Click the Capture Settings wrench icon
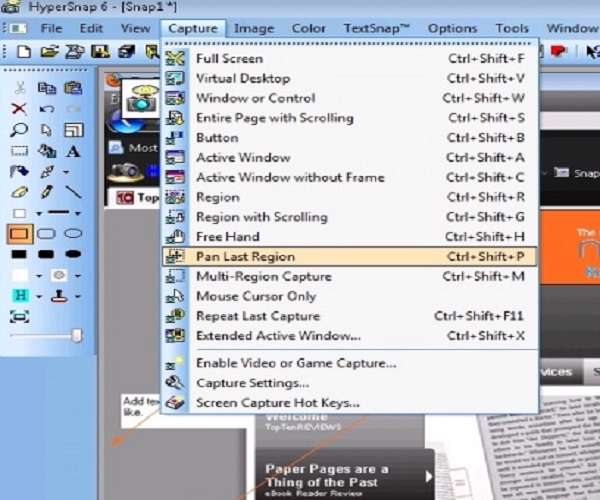Image resolution: width=600 pixels, height=500 pixels. pos(175,383)
